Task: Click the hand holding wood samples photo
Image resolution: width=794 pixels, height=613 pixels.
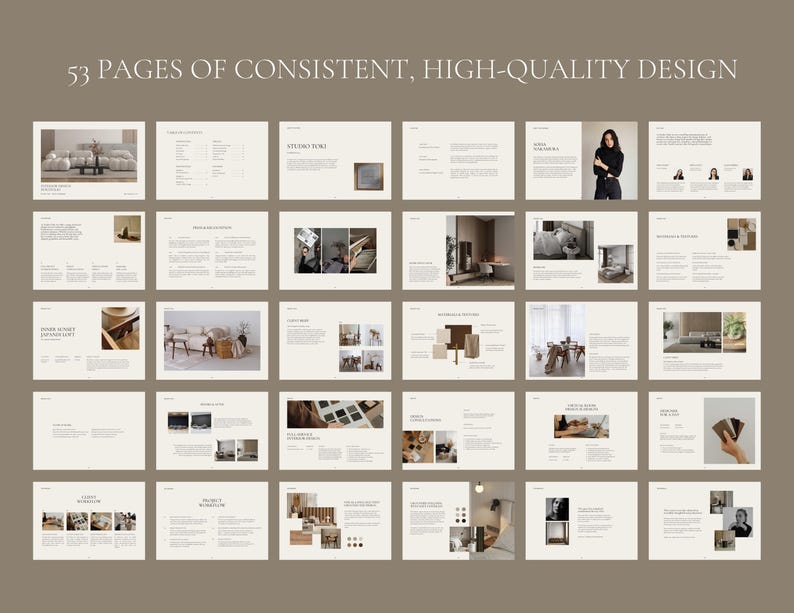Action: tap(729, 430)
